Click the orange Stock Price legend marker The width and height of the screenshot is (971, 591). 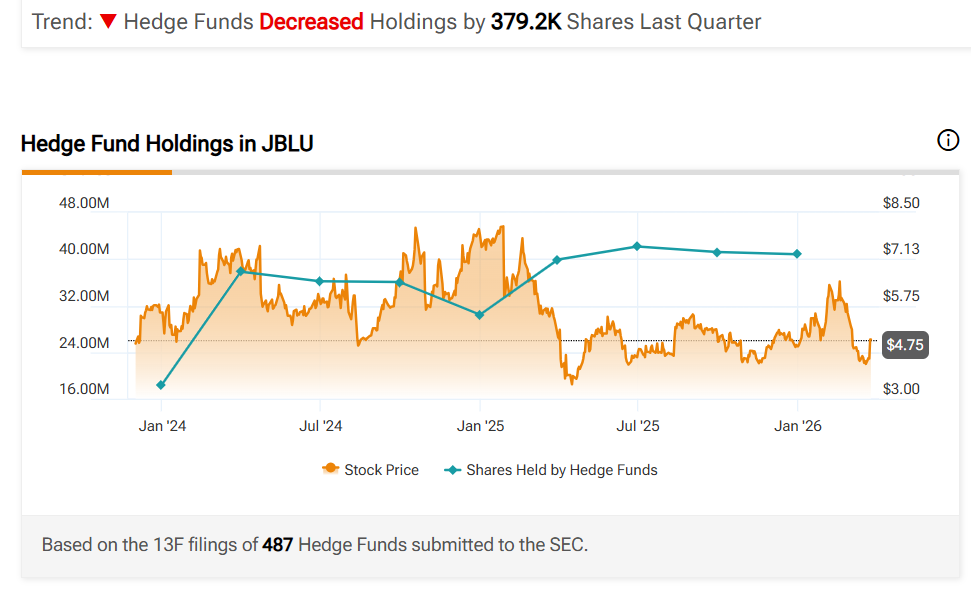click(x=329, y=469)
